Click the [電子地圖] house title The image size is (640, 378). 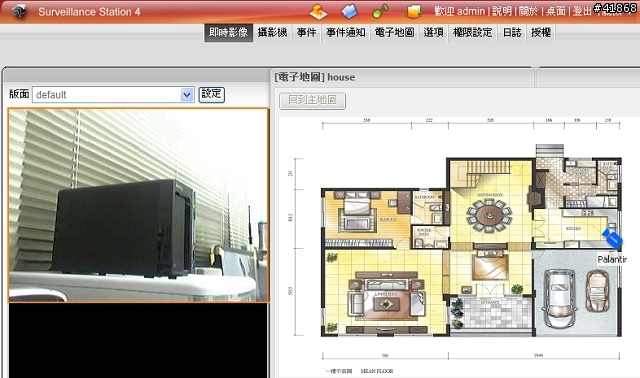tap(315, 77)
